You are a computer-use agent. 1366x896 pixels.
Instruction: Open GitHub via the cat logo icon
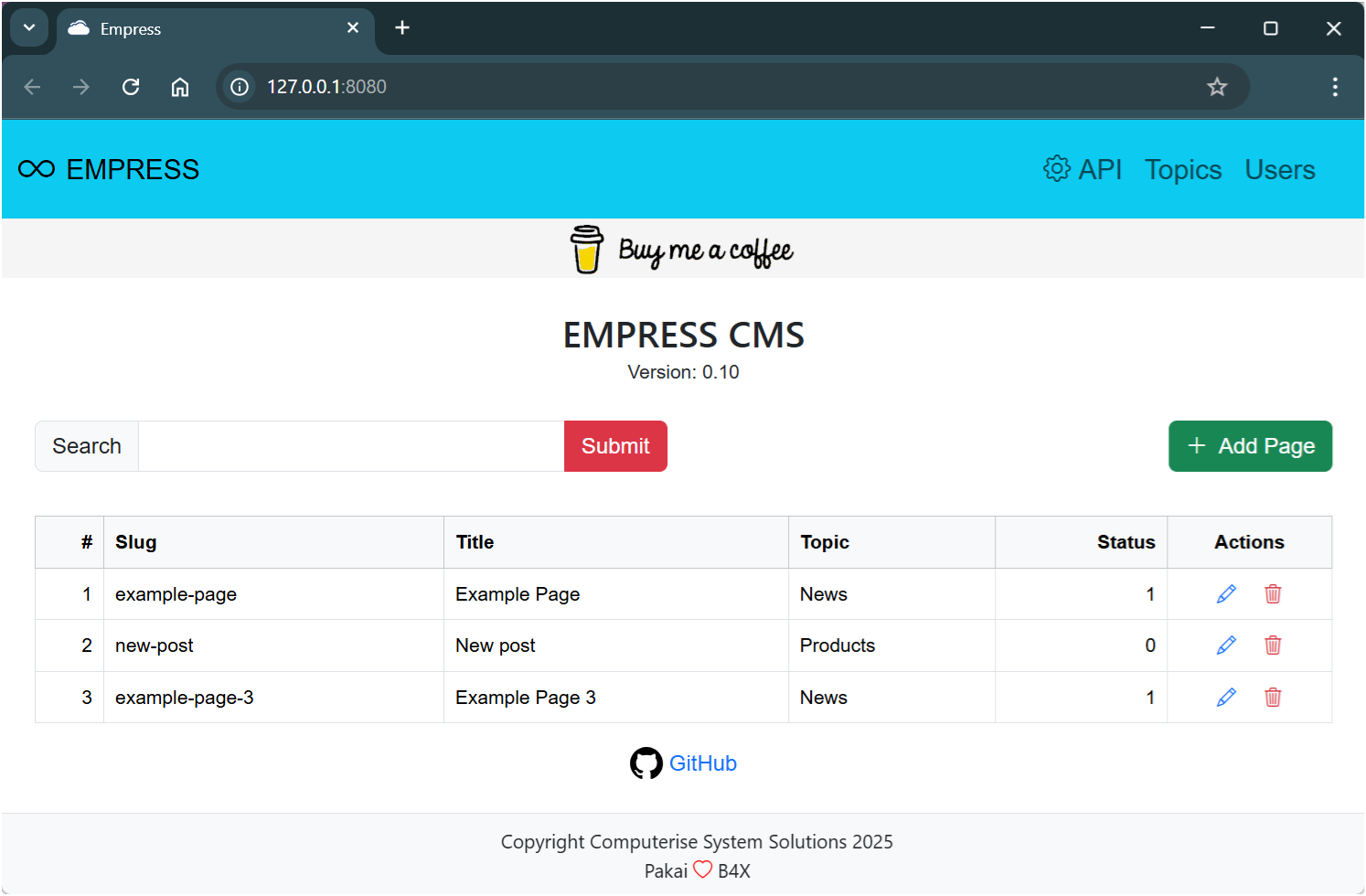[x=646, y=763]
